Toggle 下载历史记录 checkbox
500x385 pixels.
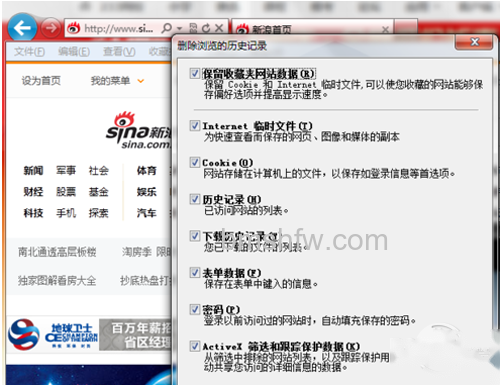click(195, 236)
